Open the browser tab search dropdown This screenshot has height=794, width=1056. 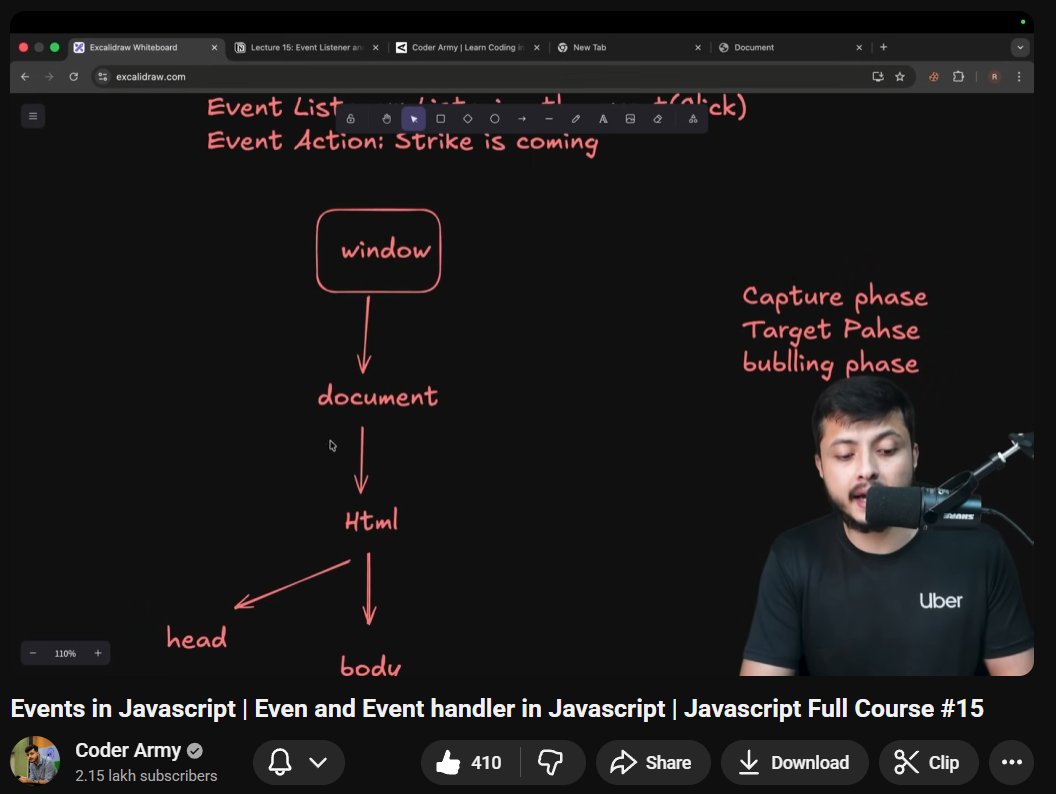coord(1019,47)
